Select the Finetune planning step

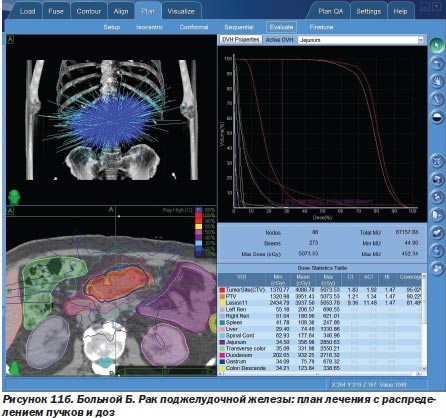321,27
